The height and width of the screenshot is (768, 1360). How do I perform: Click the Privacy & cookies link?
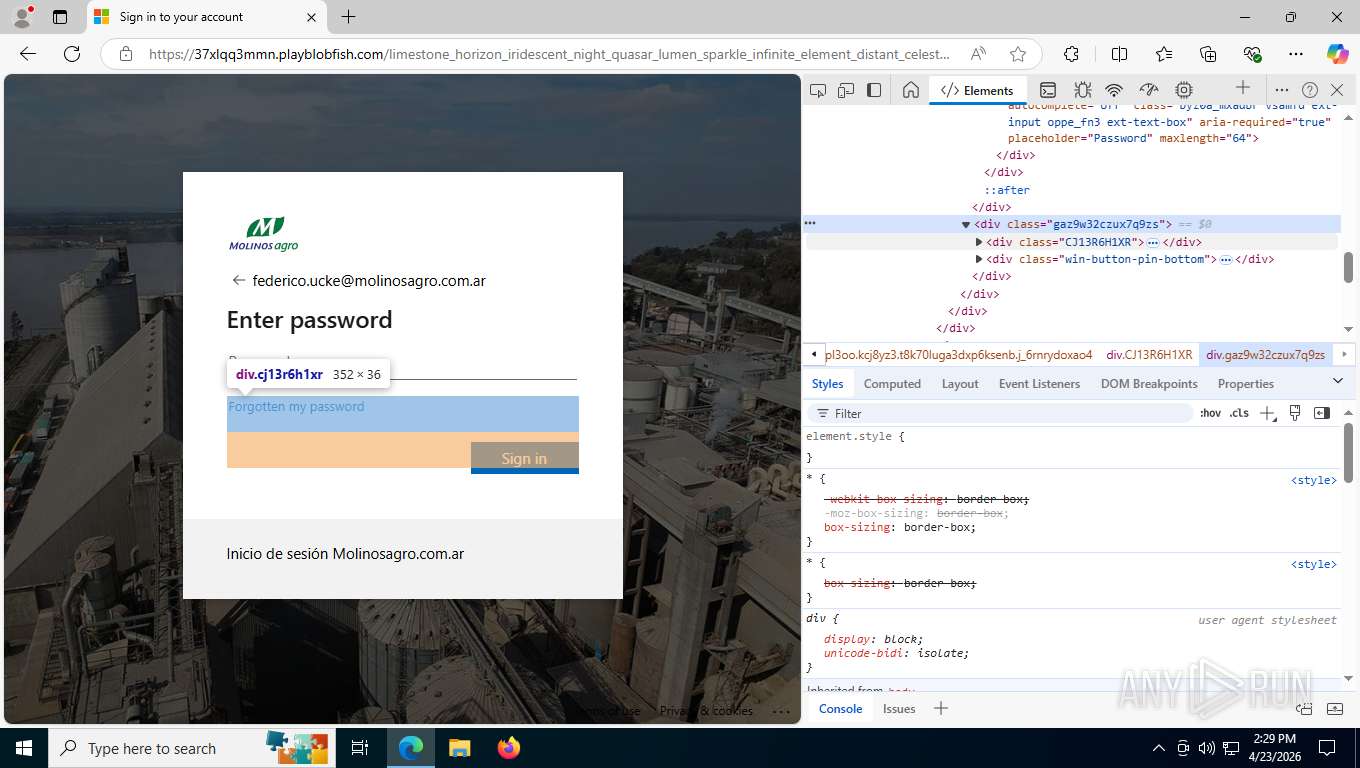tap(706, 711)
